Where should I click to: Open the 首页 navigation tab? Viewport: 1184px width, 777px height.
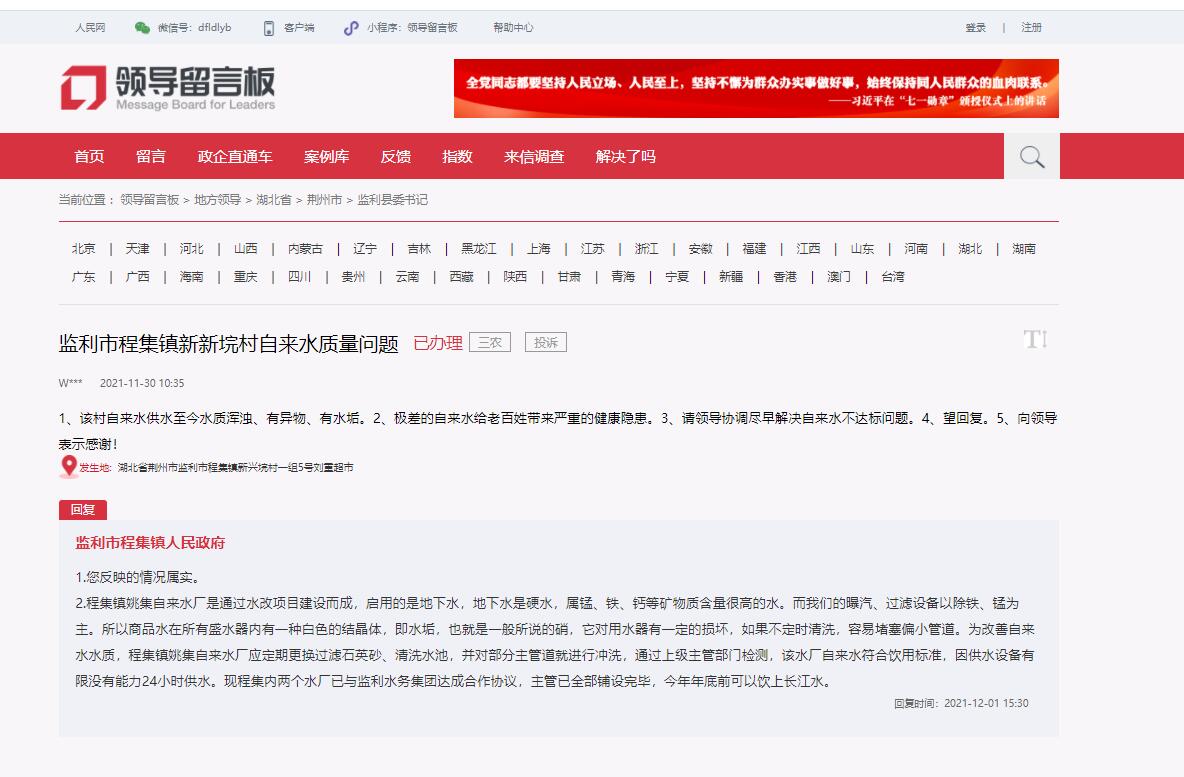(x=89, y=157)
